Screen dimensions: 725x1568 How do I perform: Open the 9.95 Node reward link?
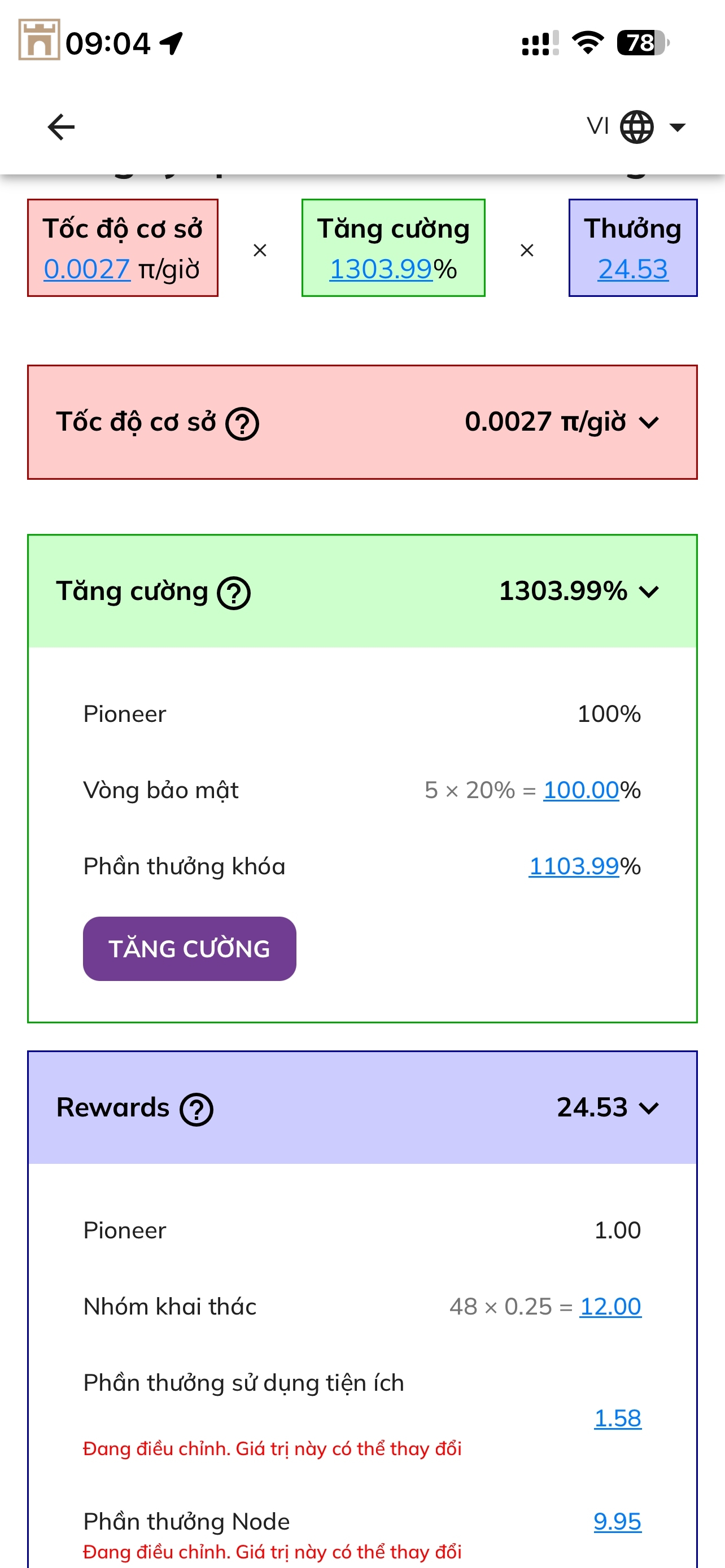pos(617,1521)
